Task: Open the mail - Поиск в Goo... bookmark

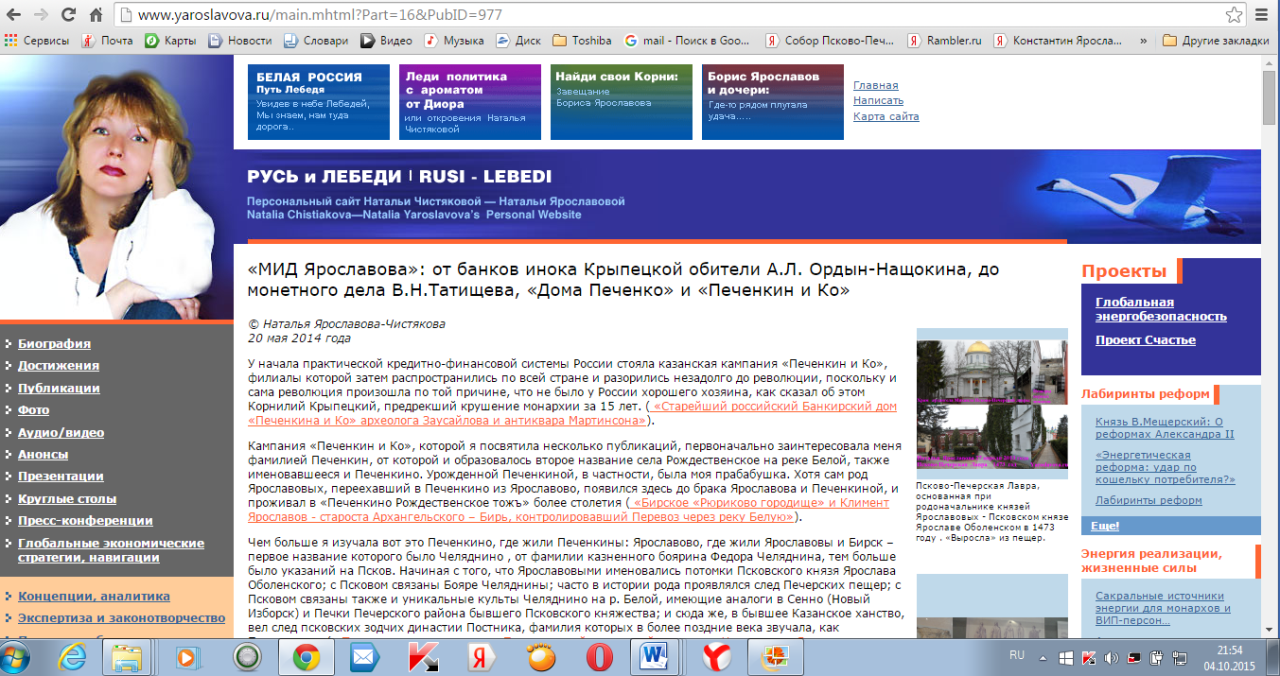Action: coord(687,41)
